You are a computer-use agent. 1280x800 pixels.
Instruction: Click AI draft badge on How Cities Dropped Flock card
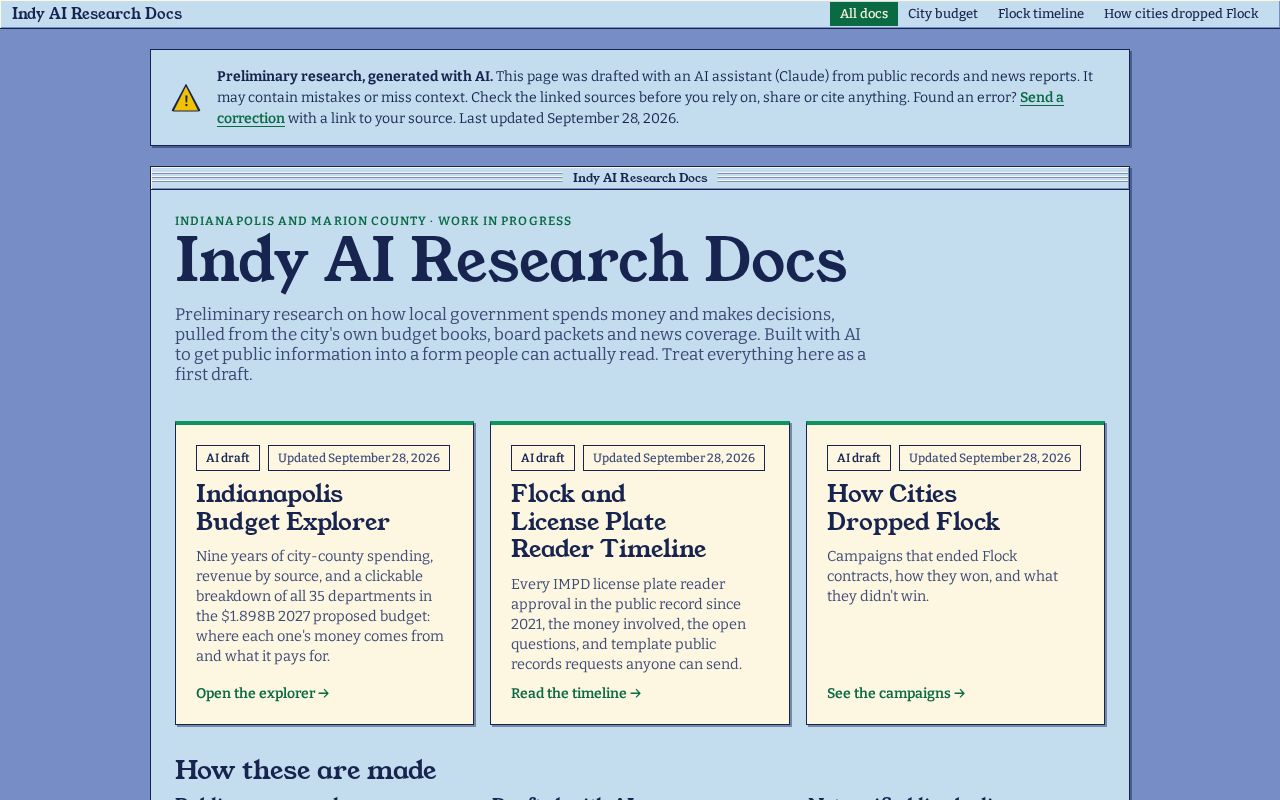[x=859, y=458]
